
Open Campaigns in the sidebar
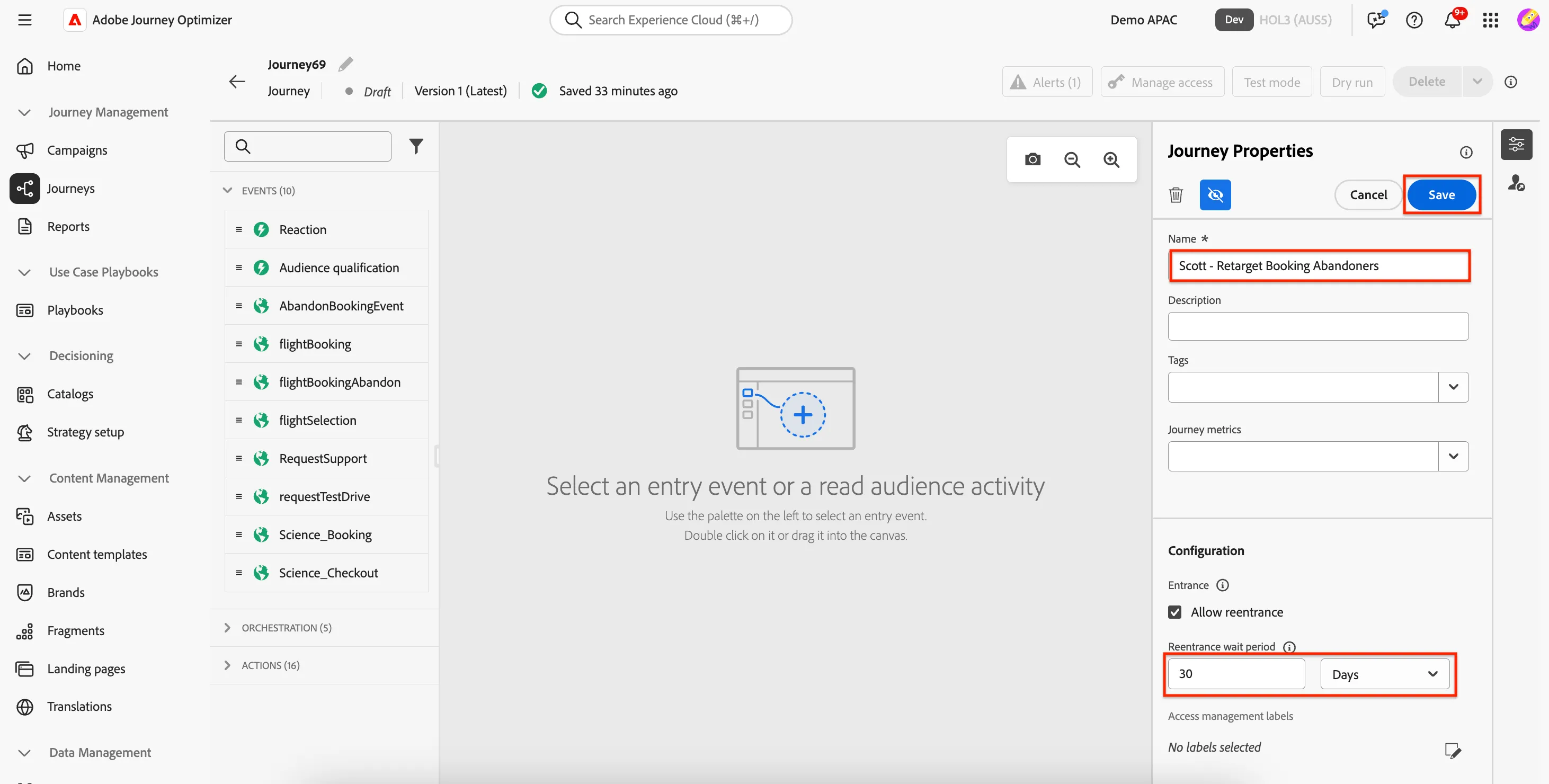(77, 150)
